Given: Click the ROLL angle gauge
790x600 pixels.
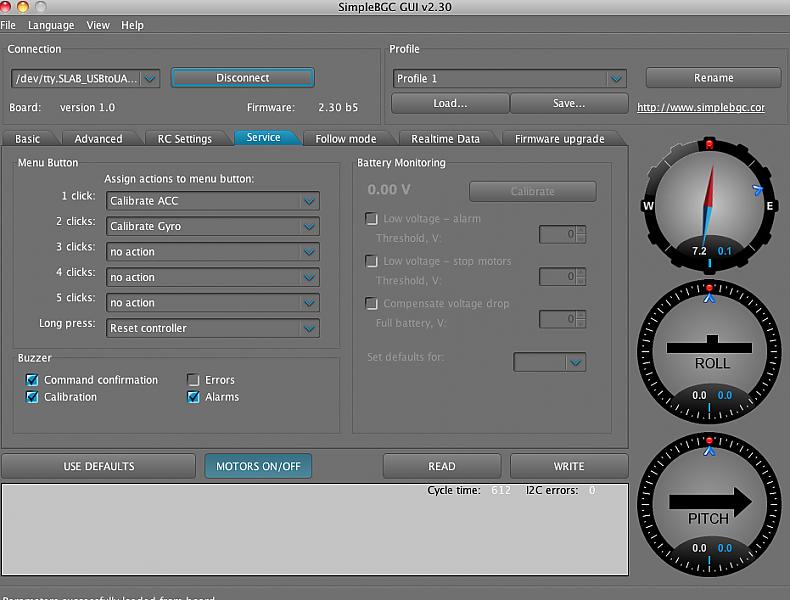Looking at the screenshot, I should point(709,352).
